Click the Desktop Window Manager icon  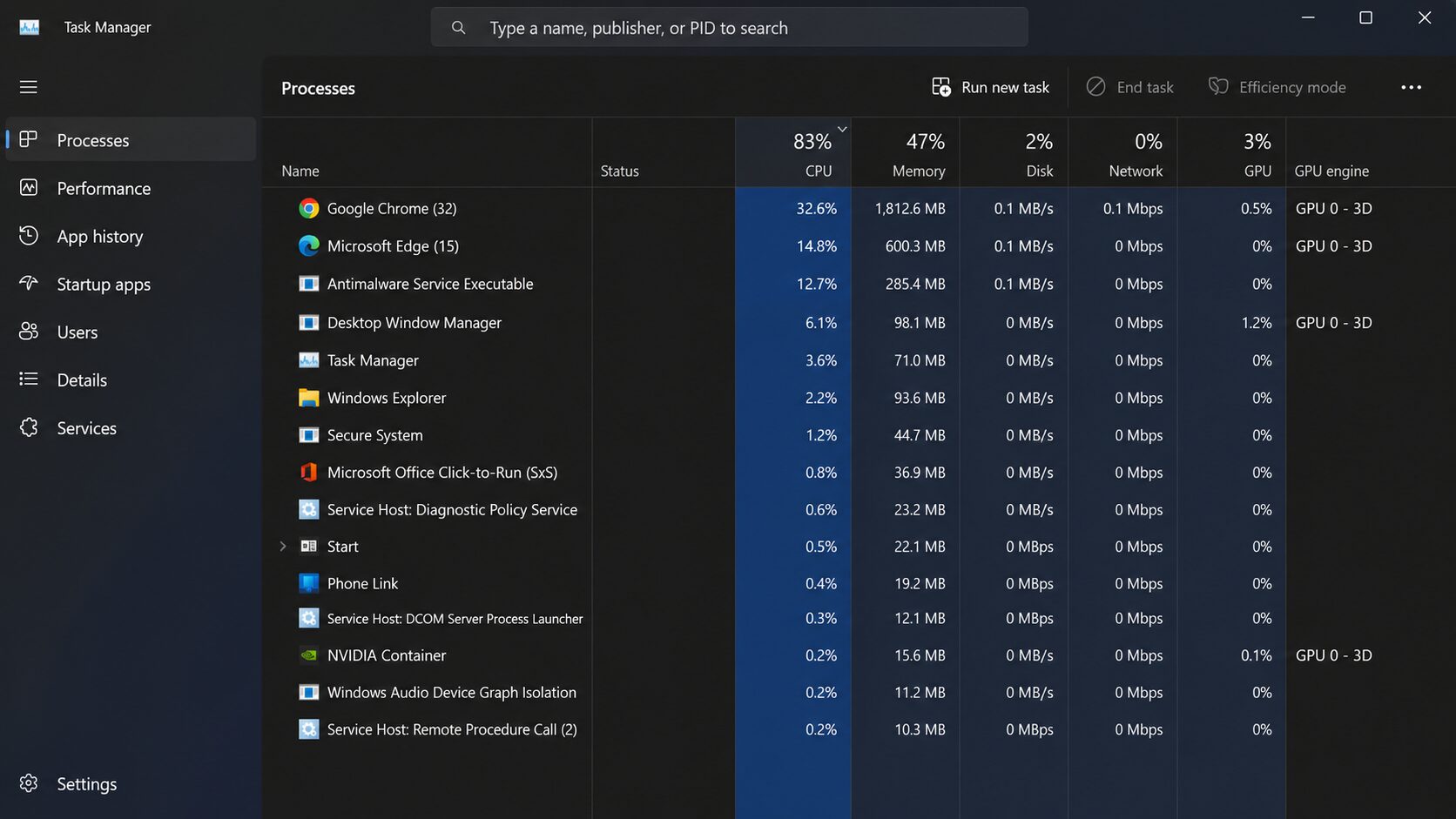click(309, 323)
